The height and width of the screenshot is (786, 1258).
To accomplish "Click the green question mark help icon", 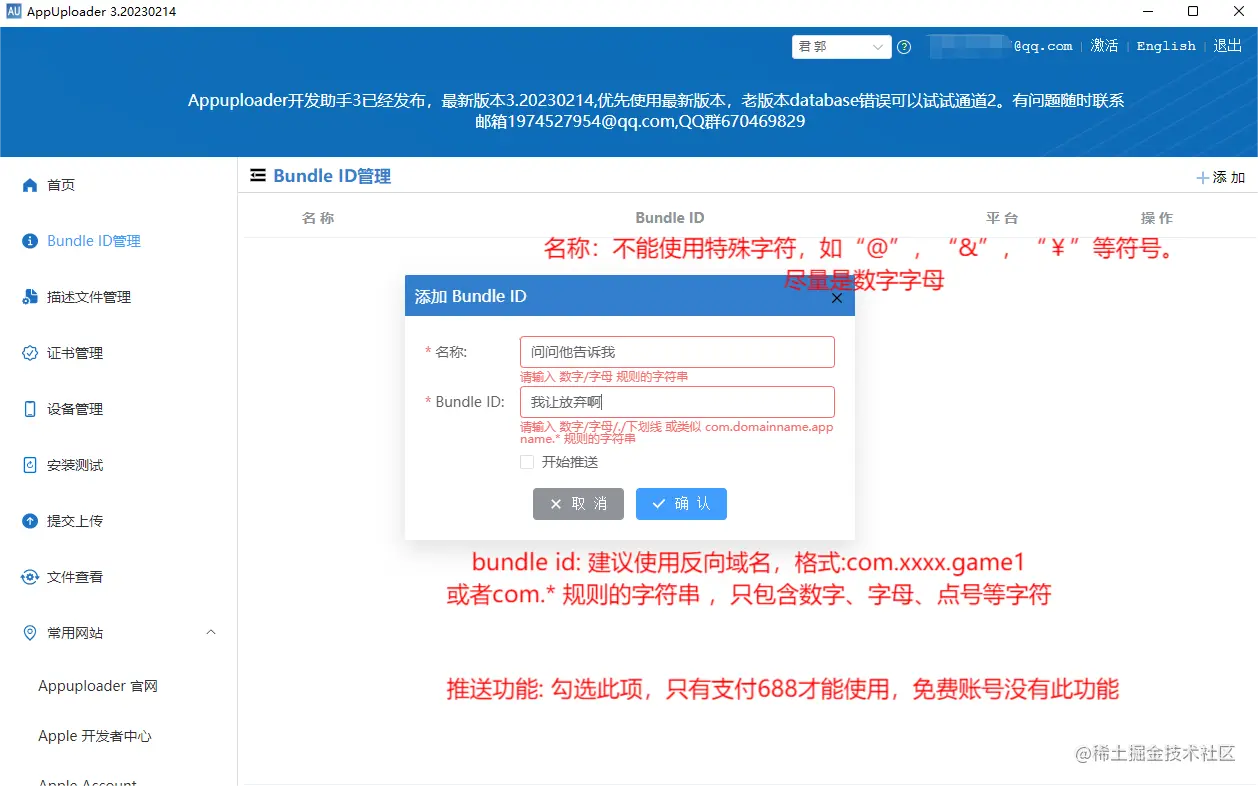I will pos(903,47).
